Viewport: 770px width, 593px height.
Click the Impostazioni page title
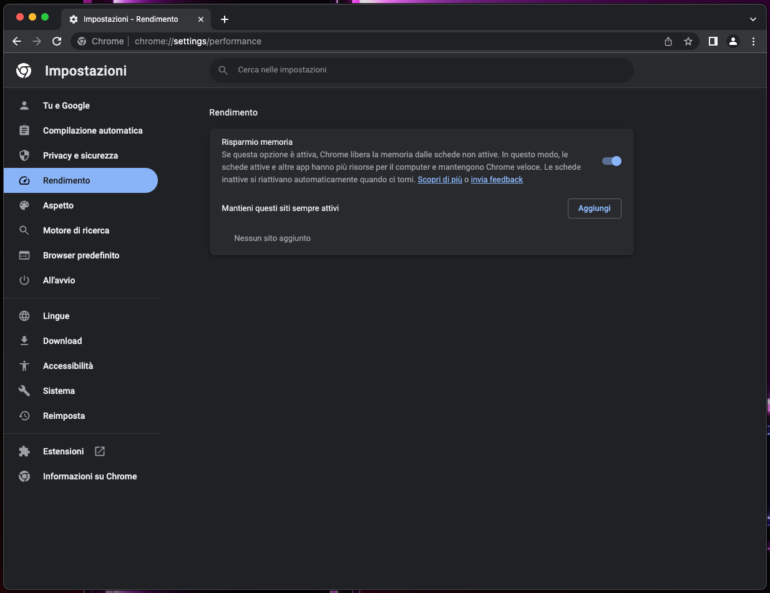pos(85,71)
